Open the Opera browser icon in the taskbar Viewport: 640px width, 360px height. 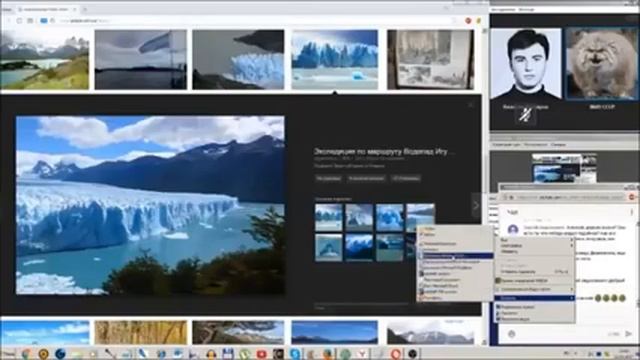tap(396, 354)
